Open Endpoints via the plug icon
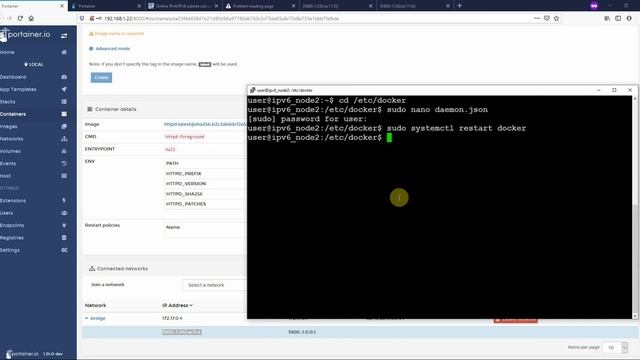This screenshot has height=360, width=640. [64, 225]
